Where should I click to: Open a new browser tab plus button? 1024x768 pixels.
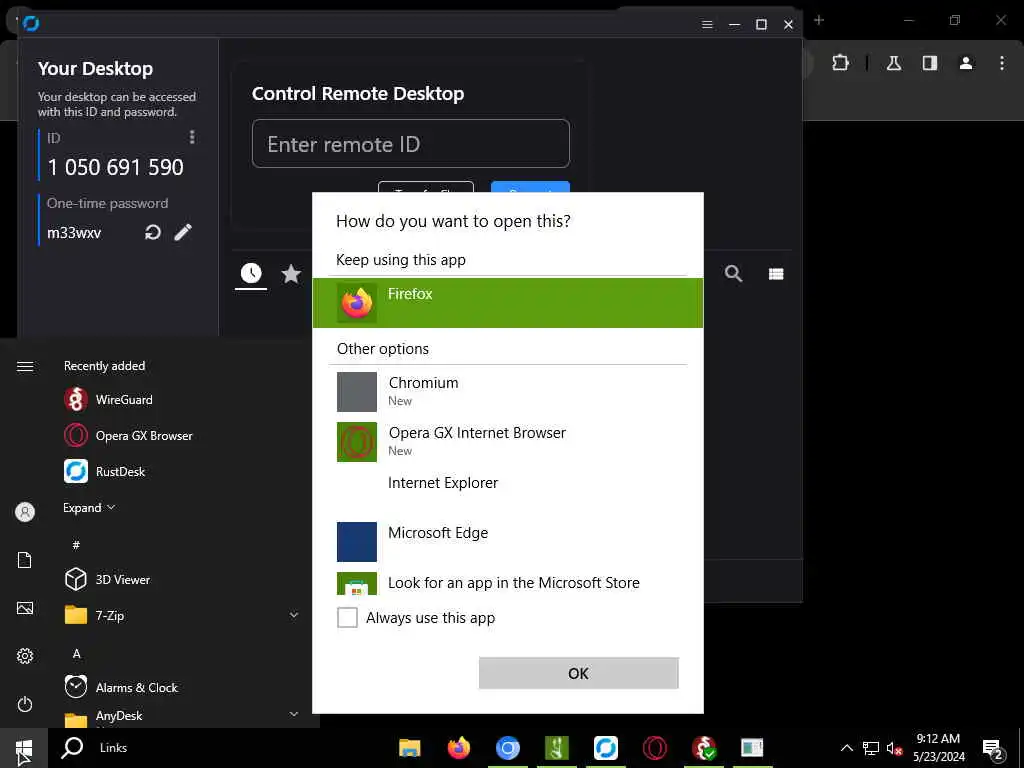819,20
